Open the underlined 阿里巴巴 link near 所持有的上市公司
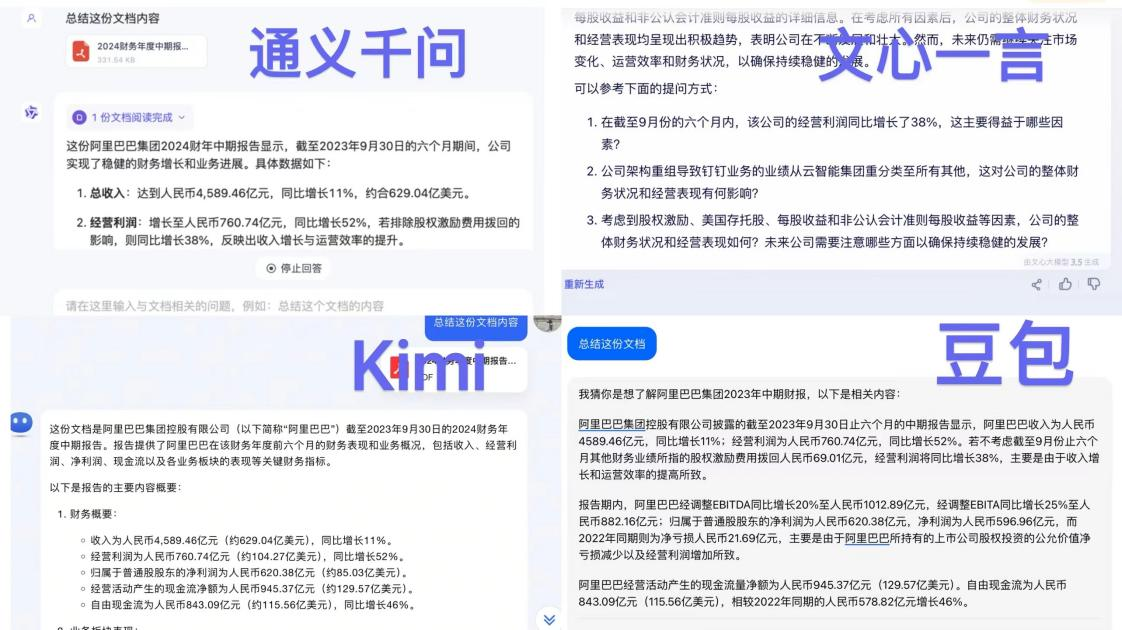The height and width of the screenshot is (630, 1122). pyautogui.click(x=867, y=538)
